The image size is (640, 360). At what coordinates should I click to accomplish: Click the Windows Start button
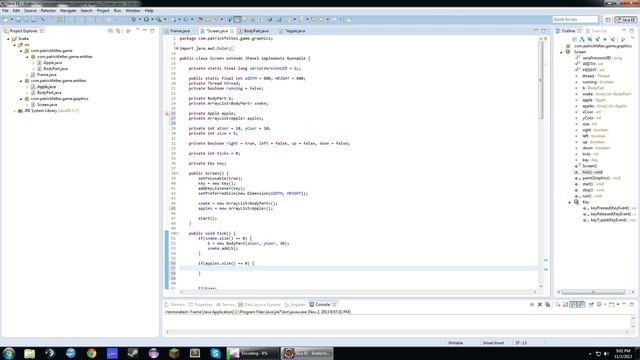point(9,353)
